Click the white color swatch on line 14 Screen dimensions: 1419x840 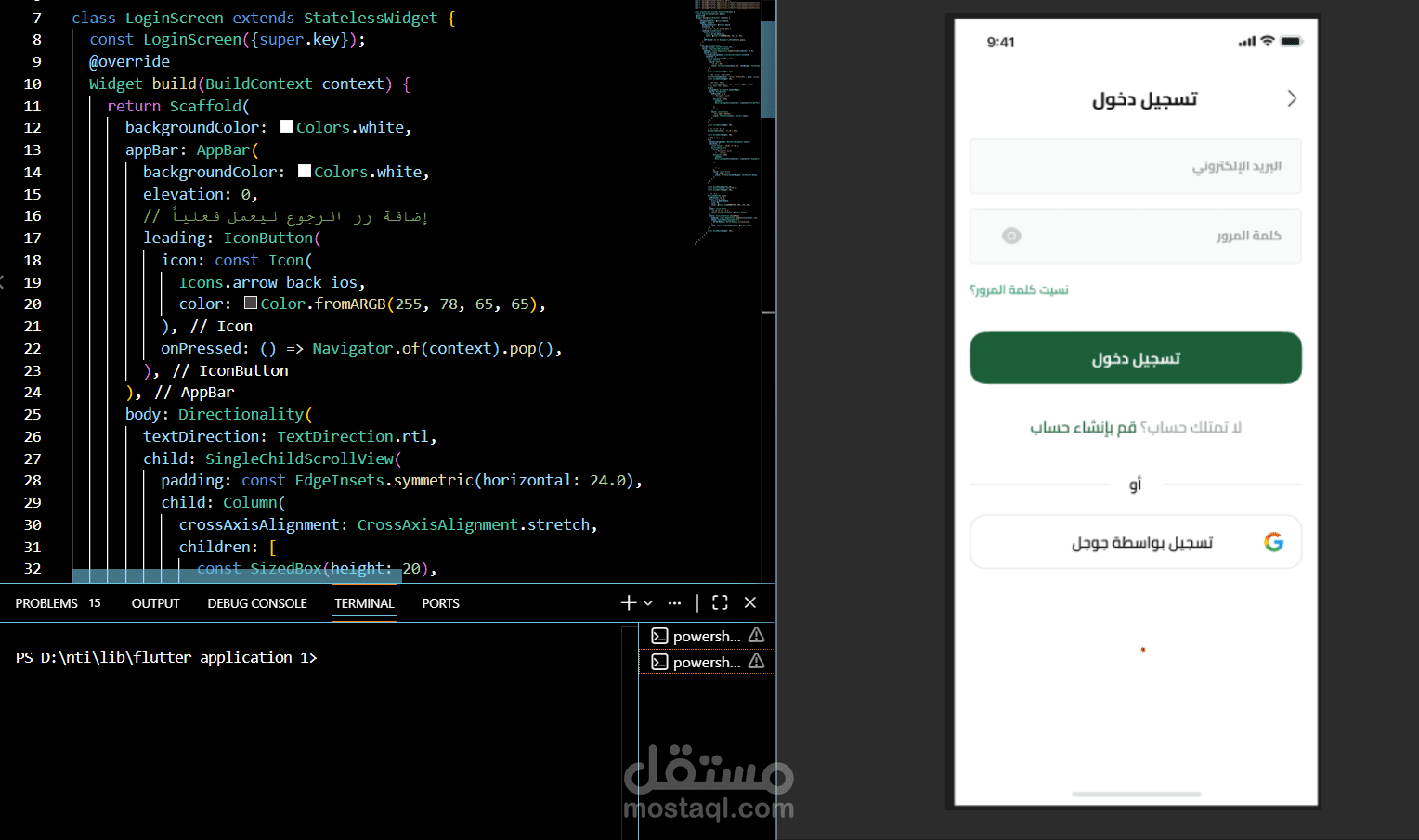(x=305, y=171)
